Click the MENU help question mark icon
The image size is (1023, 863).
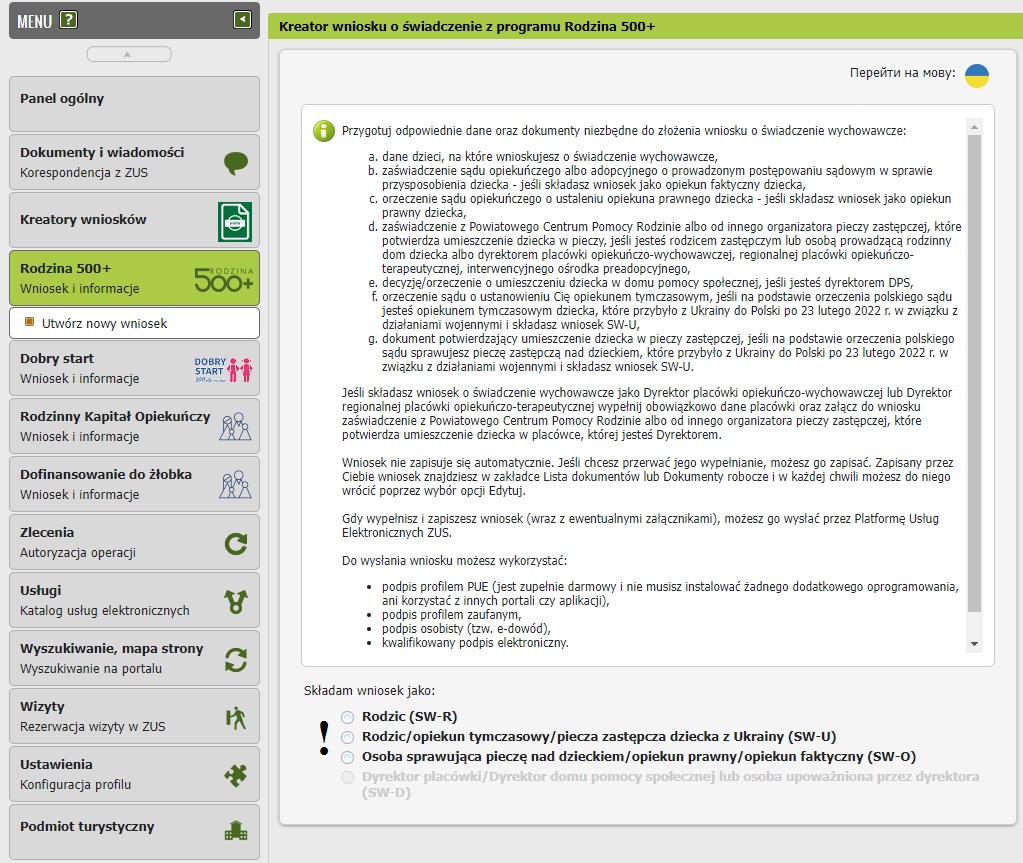point(68,20)
